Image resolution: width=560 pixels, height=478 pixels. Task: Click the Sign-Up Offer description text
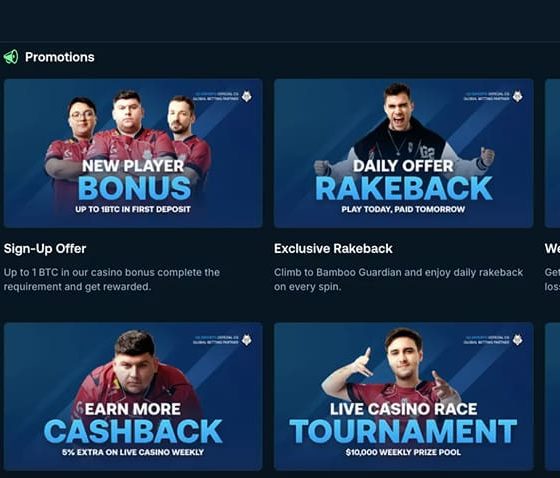pyautogui.click(x=112, y=279)
